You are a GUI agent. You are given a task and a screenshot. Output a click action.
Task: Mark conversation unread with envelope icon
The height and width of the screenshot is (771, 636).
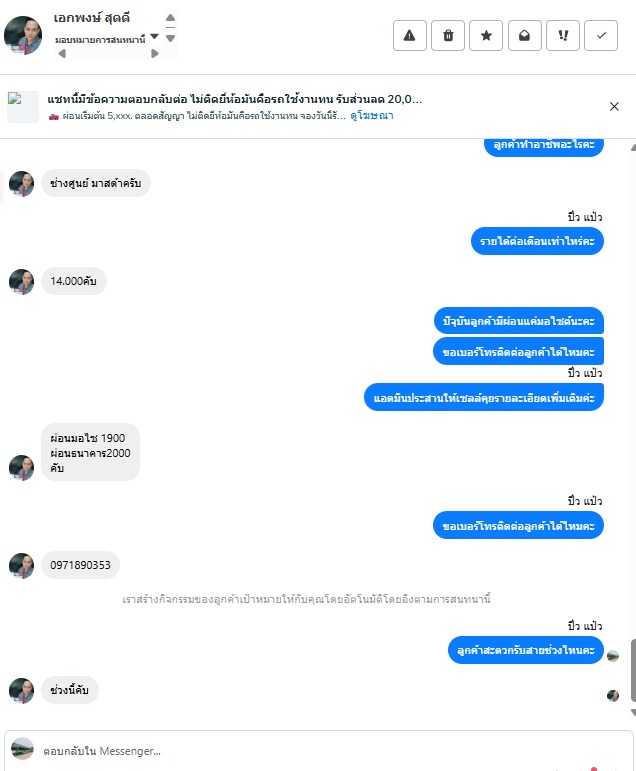[524, 35]
